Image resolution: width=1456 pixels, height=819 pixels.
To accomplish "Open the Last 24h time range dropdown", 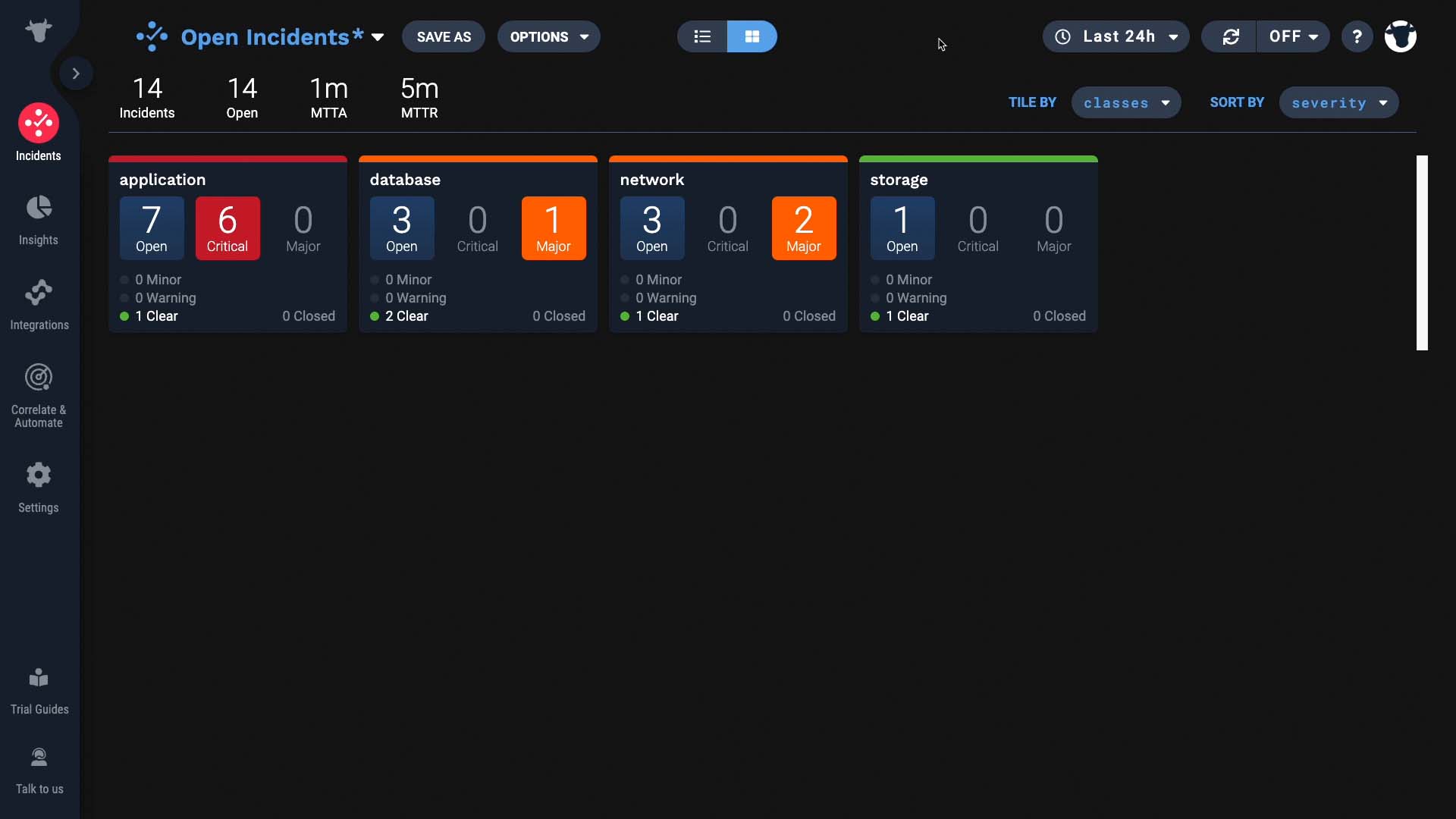I will (1116, 36).
